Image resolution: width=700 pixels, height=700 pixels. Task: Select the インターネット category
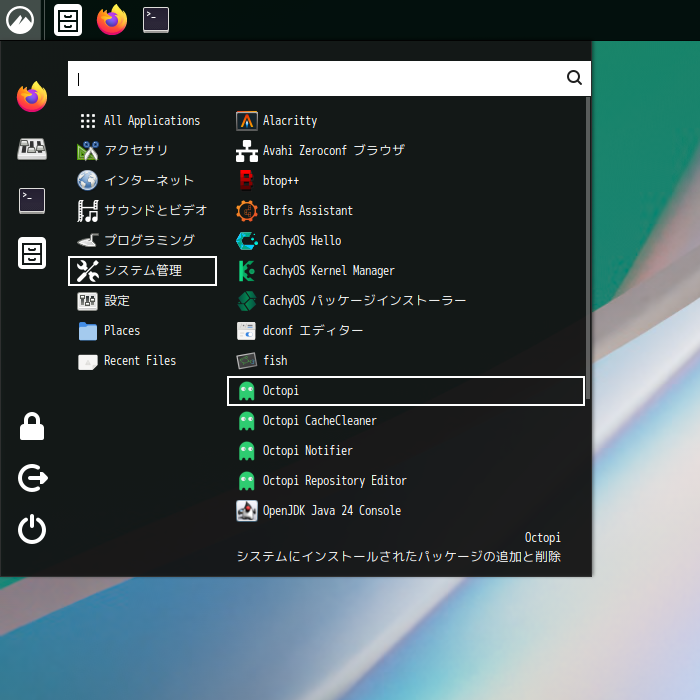tap(142, 180)
